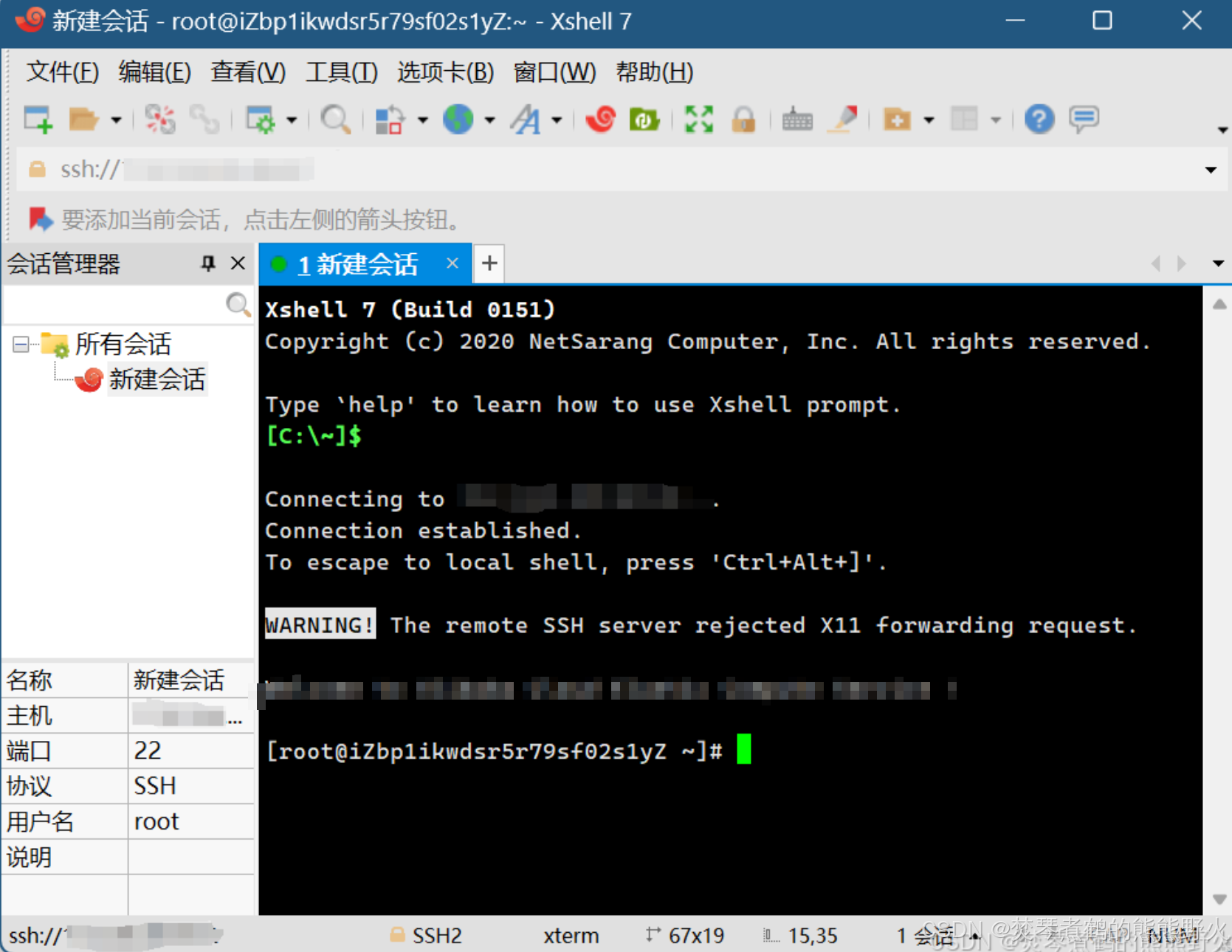Click the chat feedback bubble icon
The height and width of the screenshot is (952, 1232).
pyautogui.click(x=1084, y=119)
